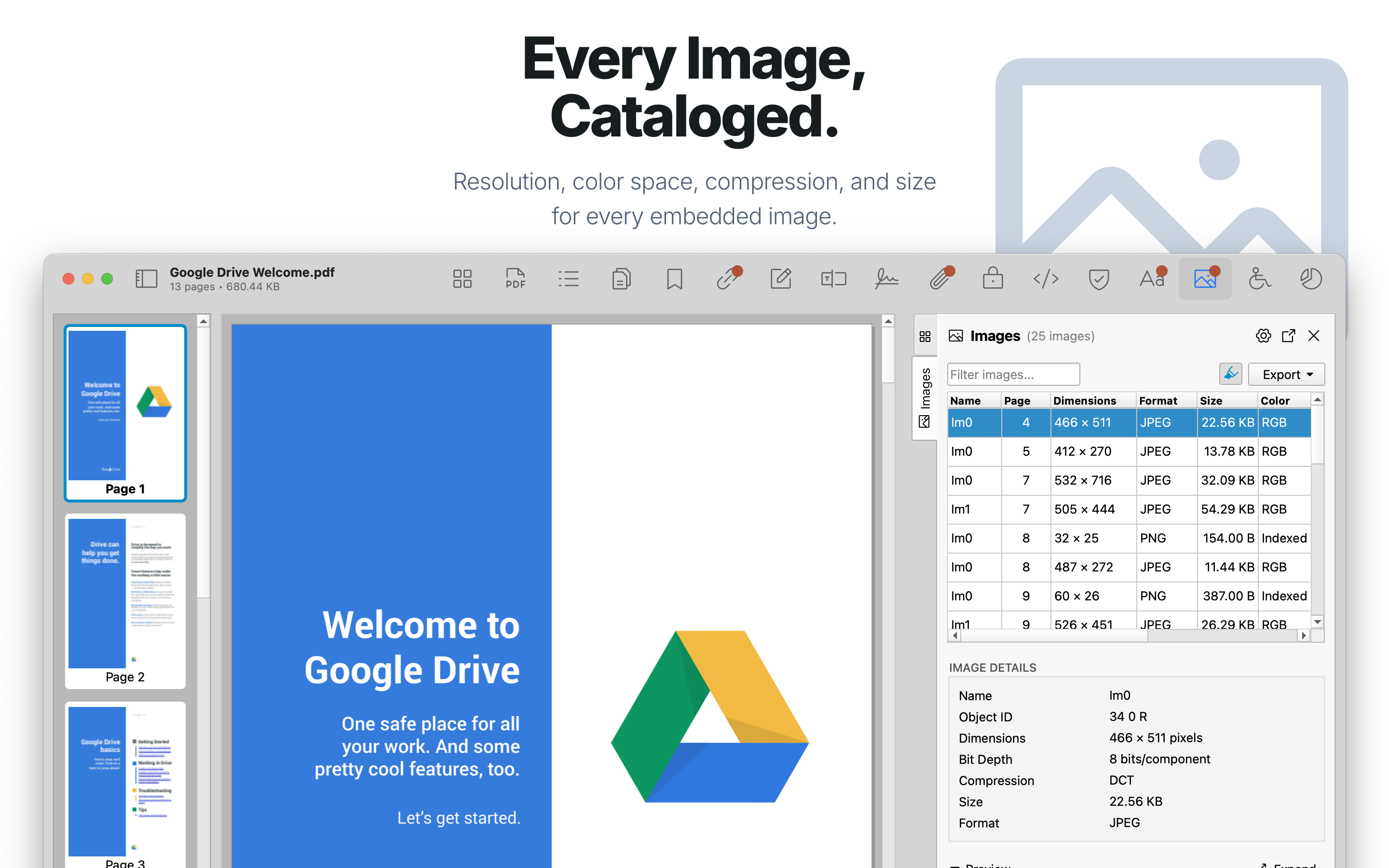This screenshot has height=868, width=1389.
Task: Open the bookmarks tool
Action: tap(674, 279)
